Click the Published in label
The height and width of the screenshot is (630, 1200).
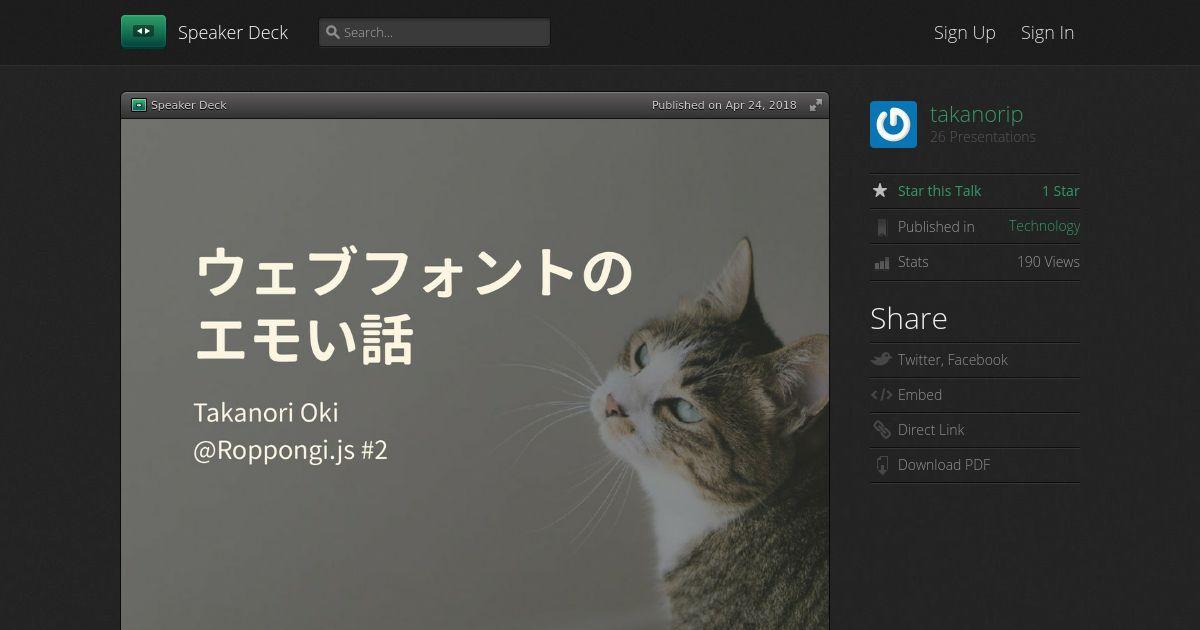coord(936,227)
